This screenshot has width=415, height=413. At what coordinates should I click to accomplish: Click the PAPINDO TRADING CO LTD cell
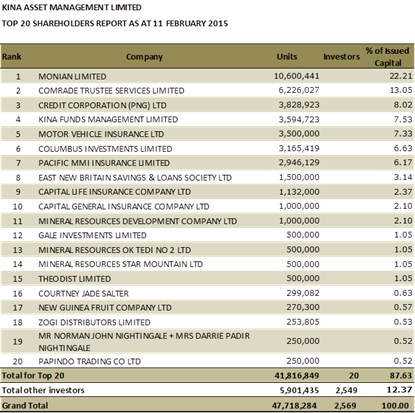(90, 361)
